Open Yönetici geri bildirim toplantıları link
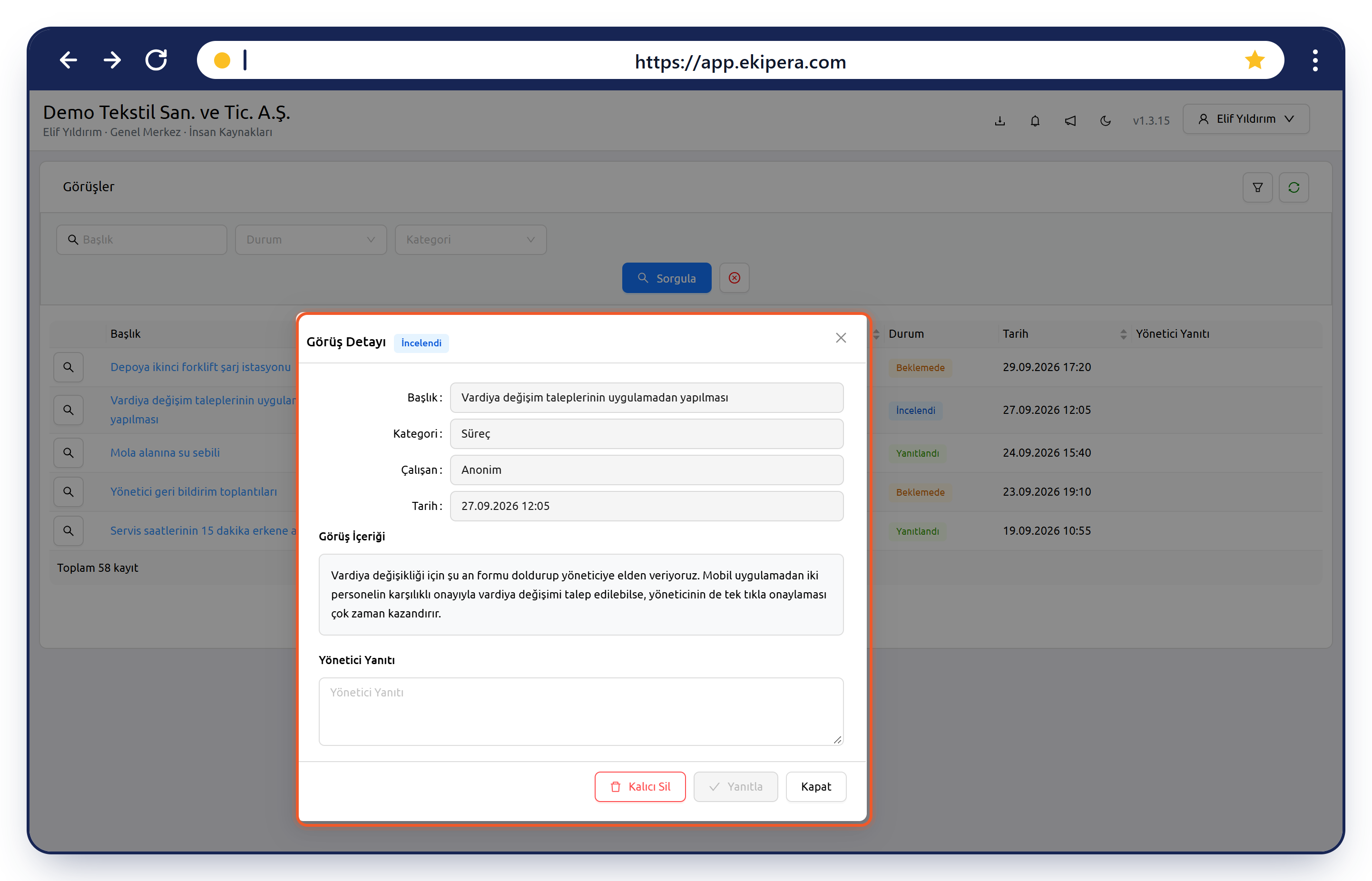1372x881 pixels. point(194,491)
